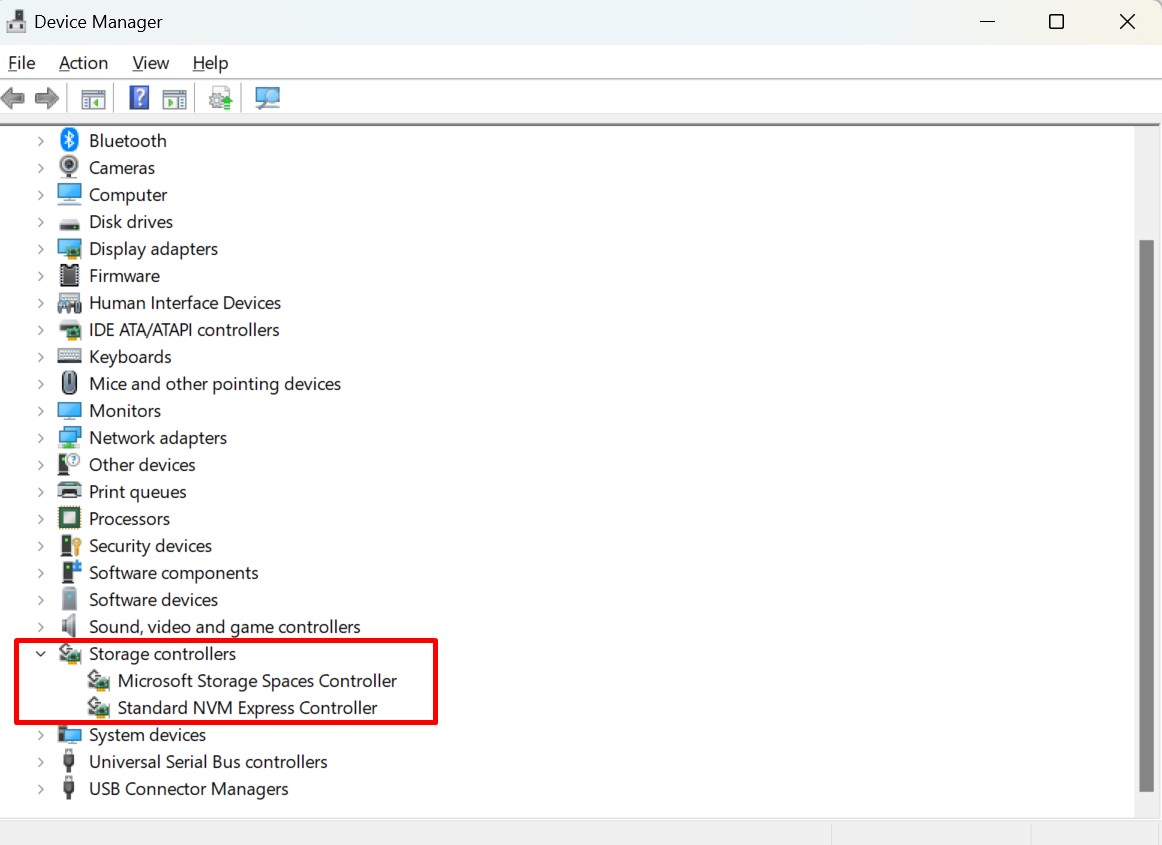Select the Storage controllers label
The width and height of the screenshot is (1162, 845).
162,654
